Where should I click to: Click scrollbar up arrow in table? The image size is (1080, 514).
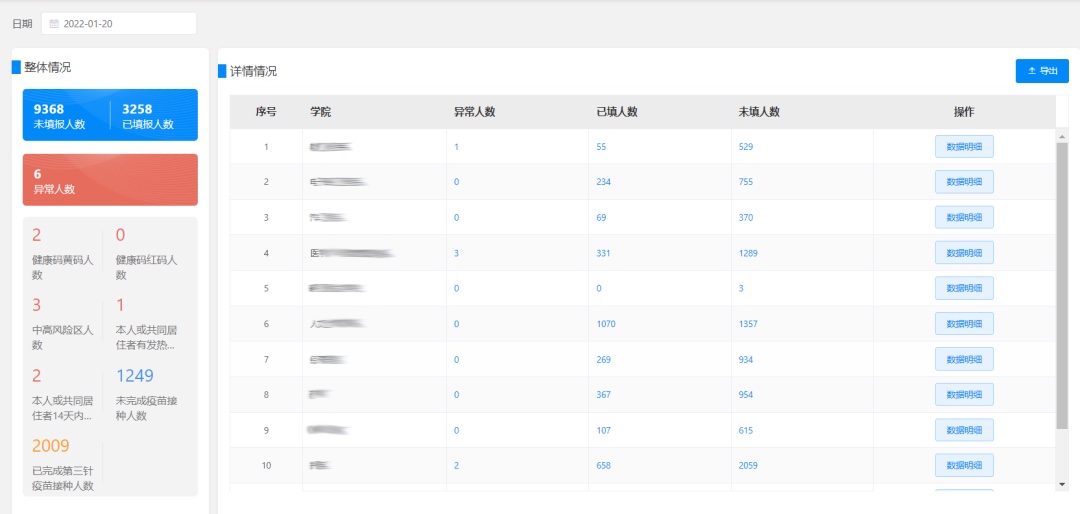[1061, 135]
